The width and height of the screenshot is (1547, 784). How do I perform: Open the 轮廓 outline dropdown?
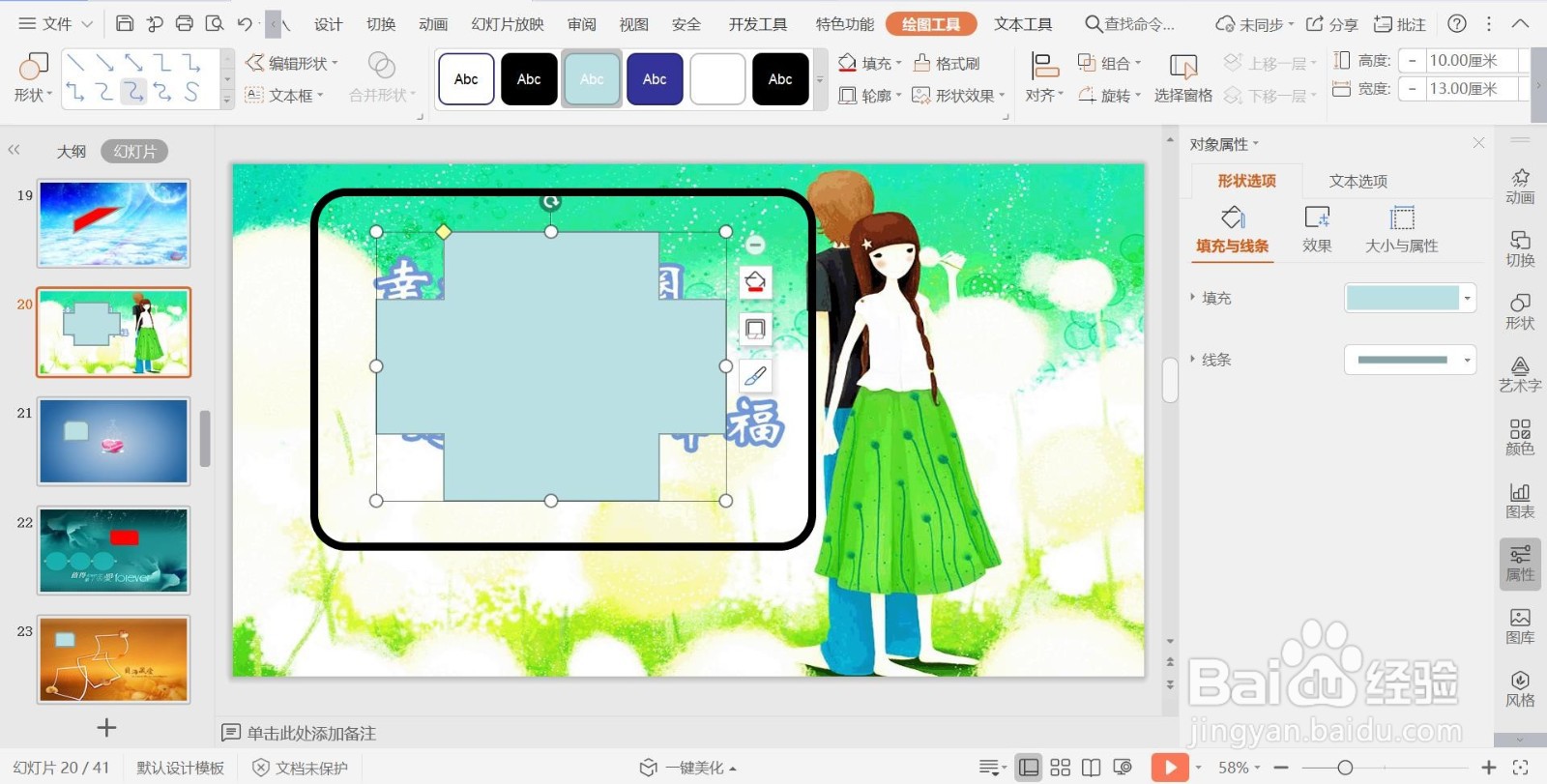[869, 96]
